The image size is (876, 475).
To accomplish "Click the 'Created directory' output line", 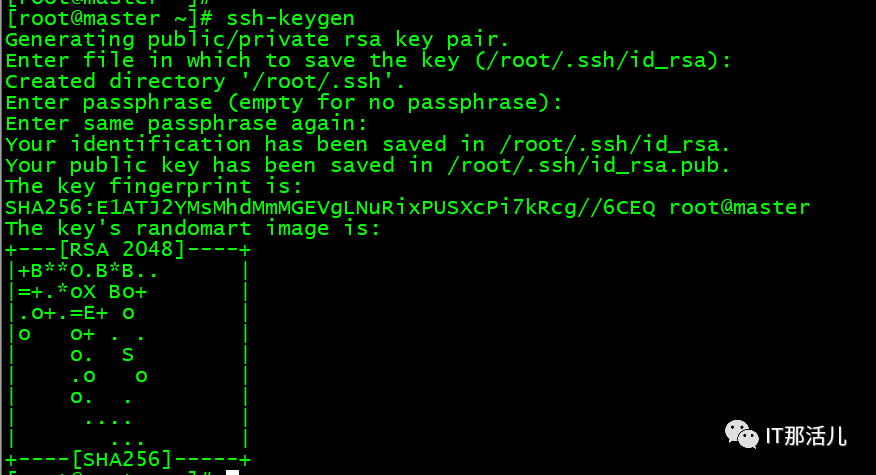I will pyautogui.click(x=205, y=82).
